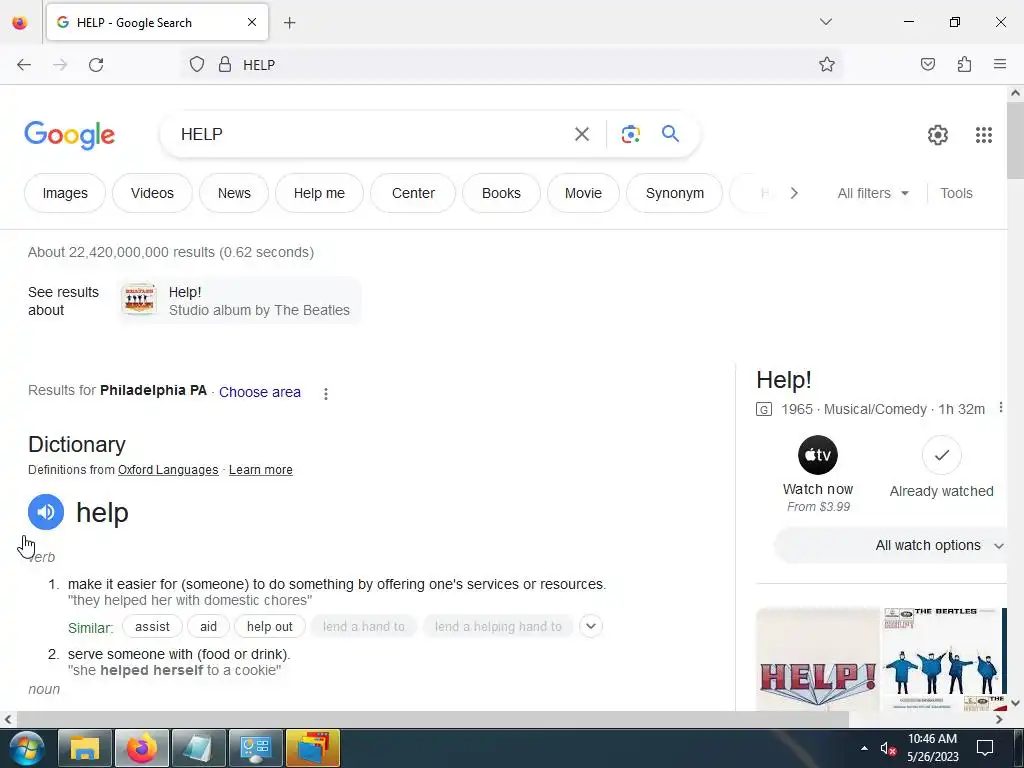
Task: Select synonym help out
Action: (270, 626)
